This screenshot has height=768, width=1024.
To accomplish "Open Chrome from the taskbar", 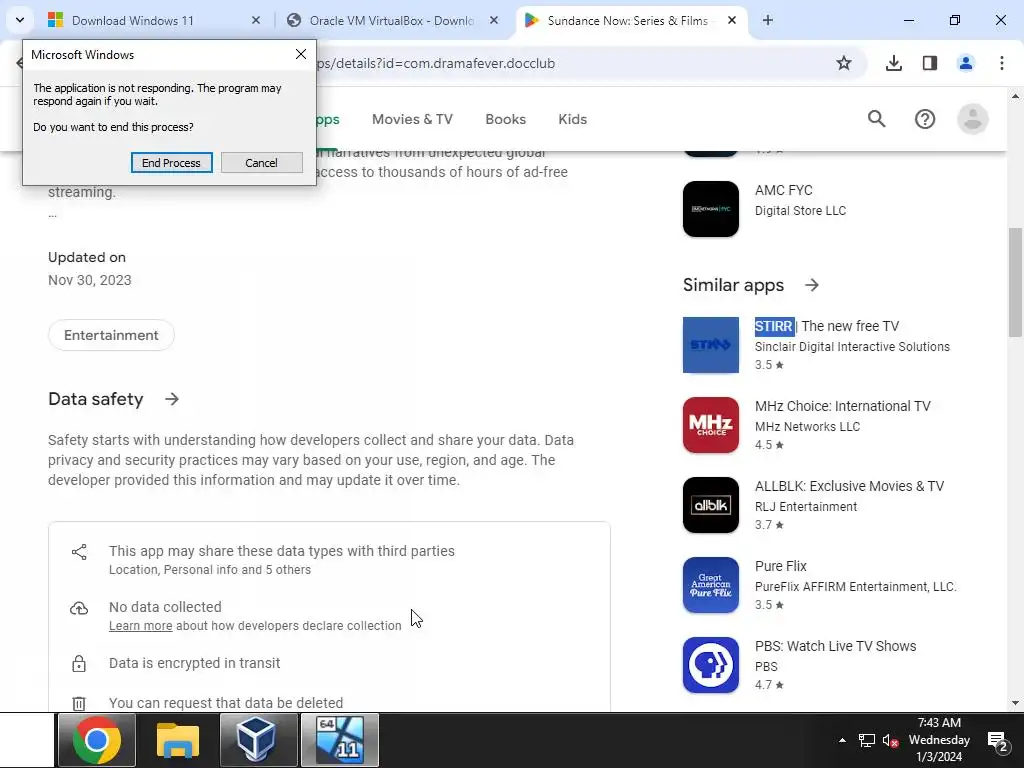I will tap(97, 740).
